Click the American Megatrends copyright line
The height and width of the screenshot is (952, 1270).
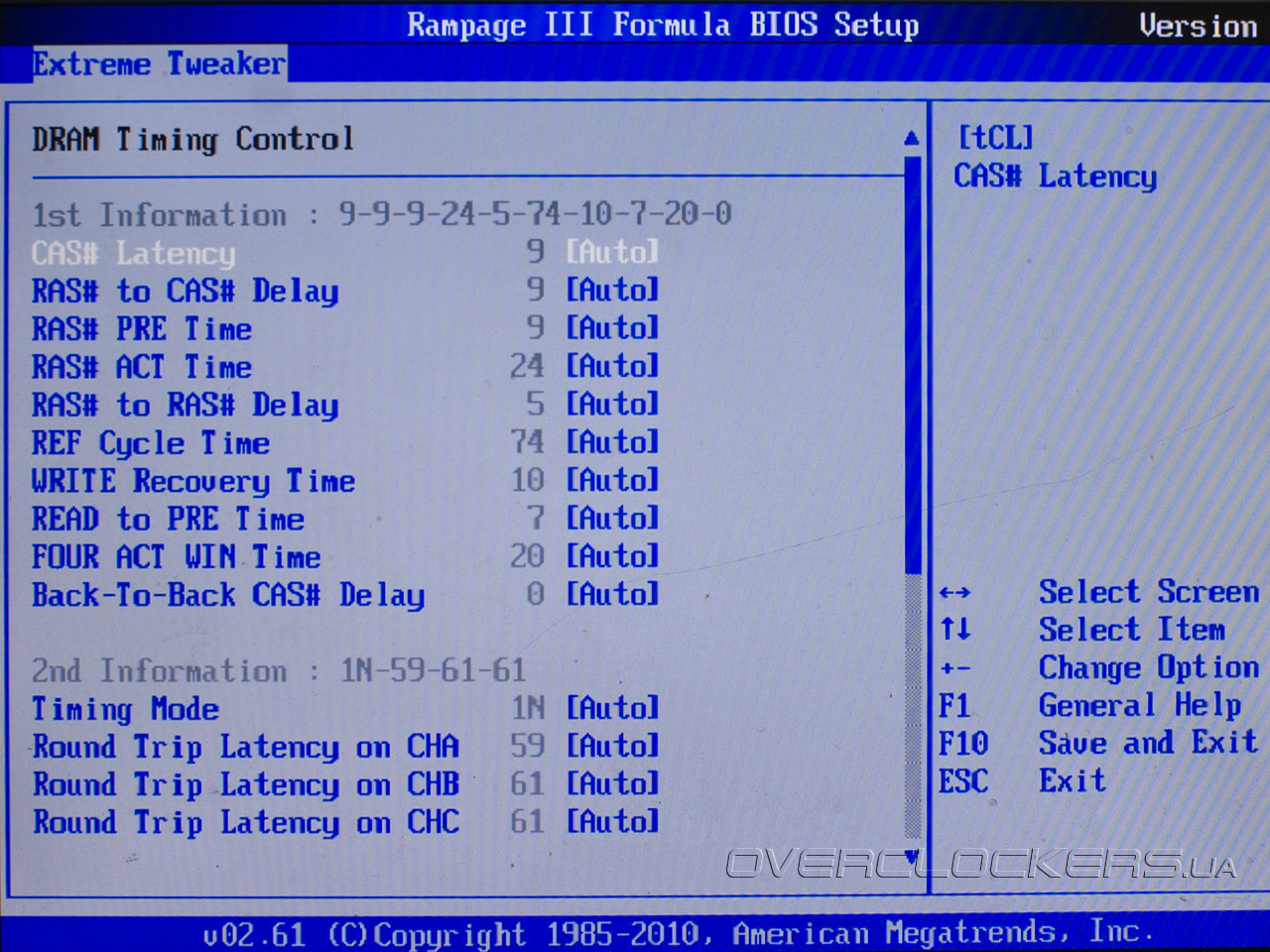click(x=679, y=933)
